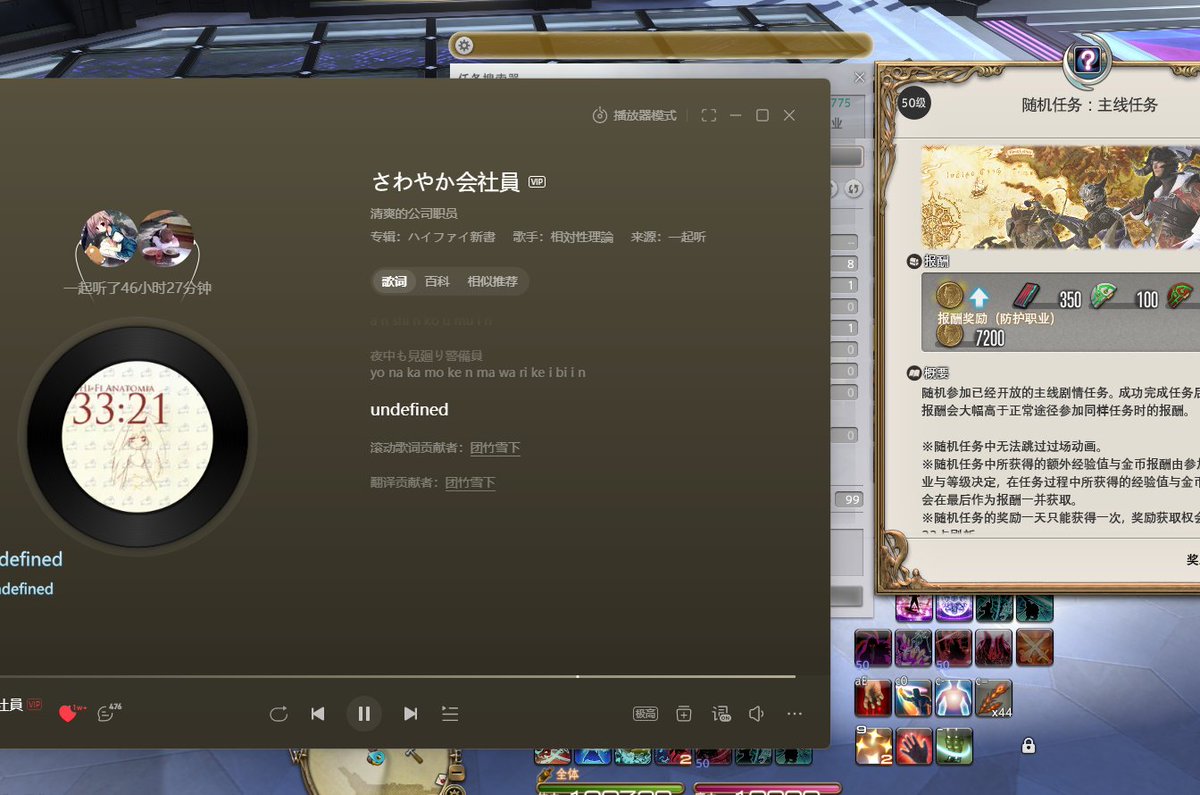Open the 极高 sound quality selector
The height and width of the screenshot is (795, 1200).
[645, 714]
